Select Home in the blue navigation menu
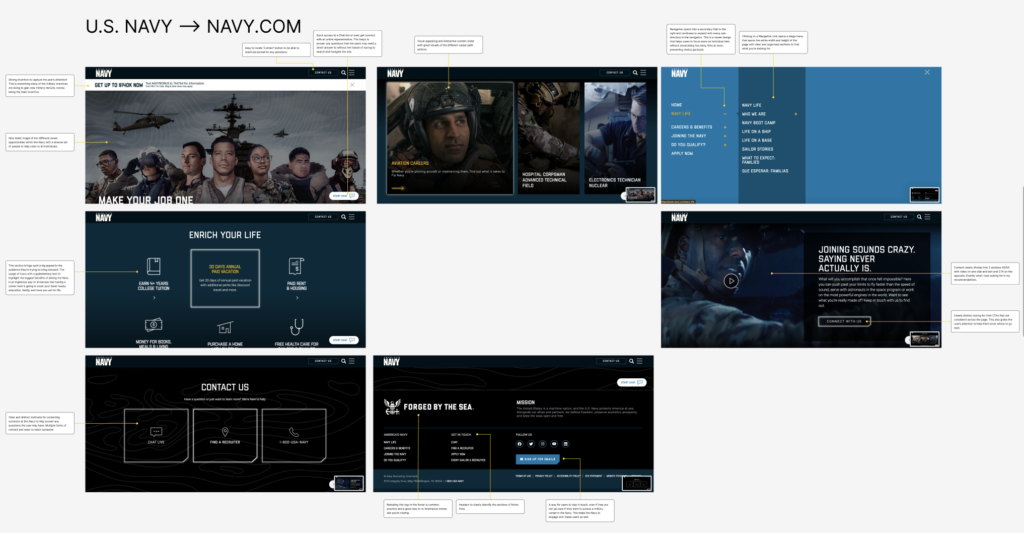 [x=677, y=105]
